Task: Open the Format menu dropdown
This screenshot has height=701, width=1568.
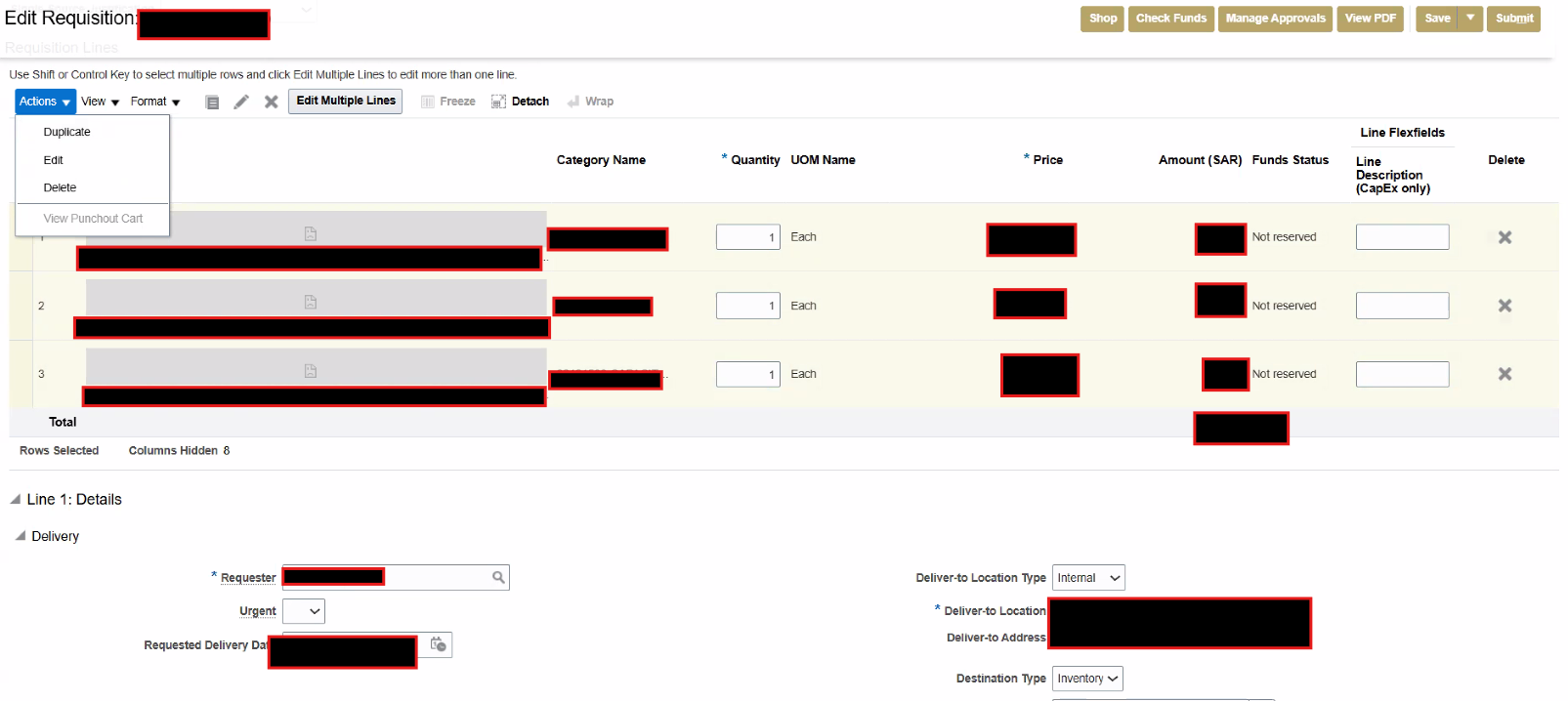Action: (155, 102)
